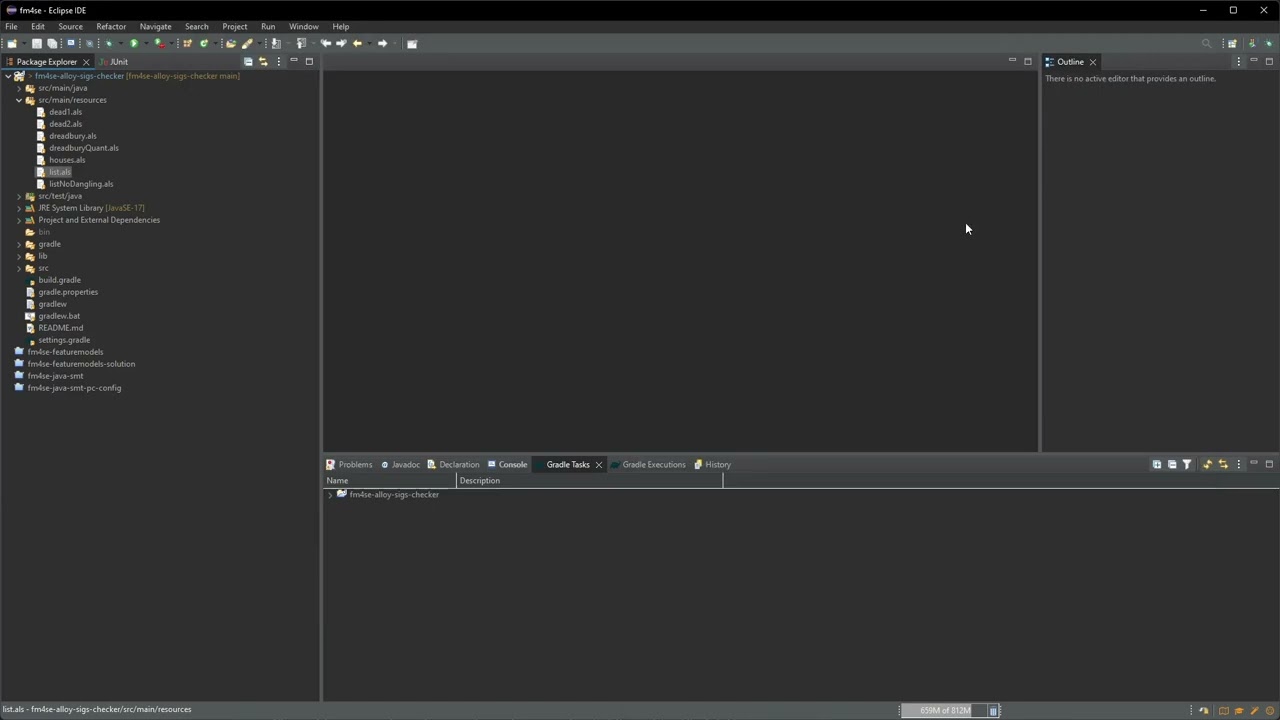Viewport: 1280px width, 720px height.
Task: Select houses.als file
Action: (67, 160)
